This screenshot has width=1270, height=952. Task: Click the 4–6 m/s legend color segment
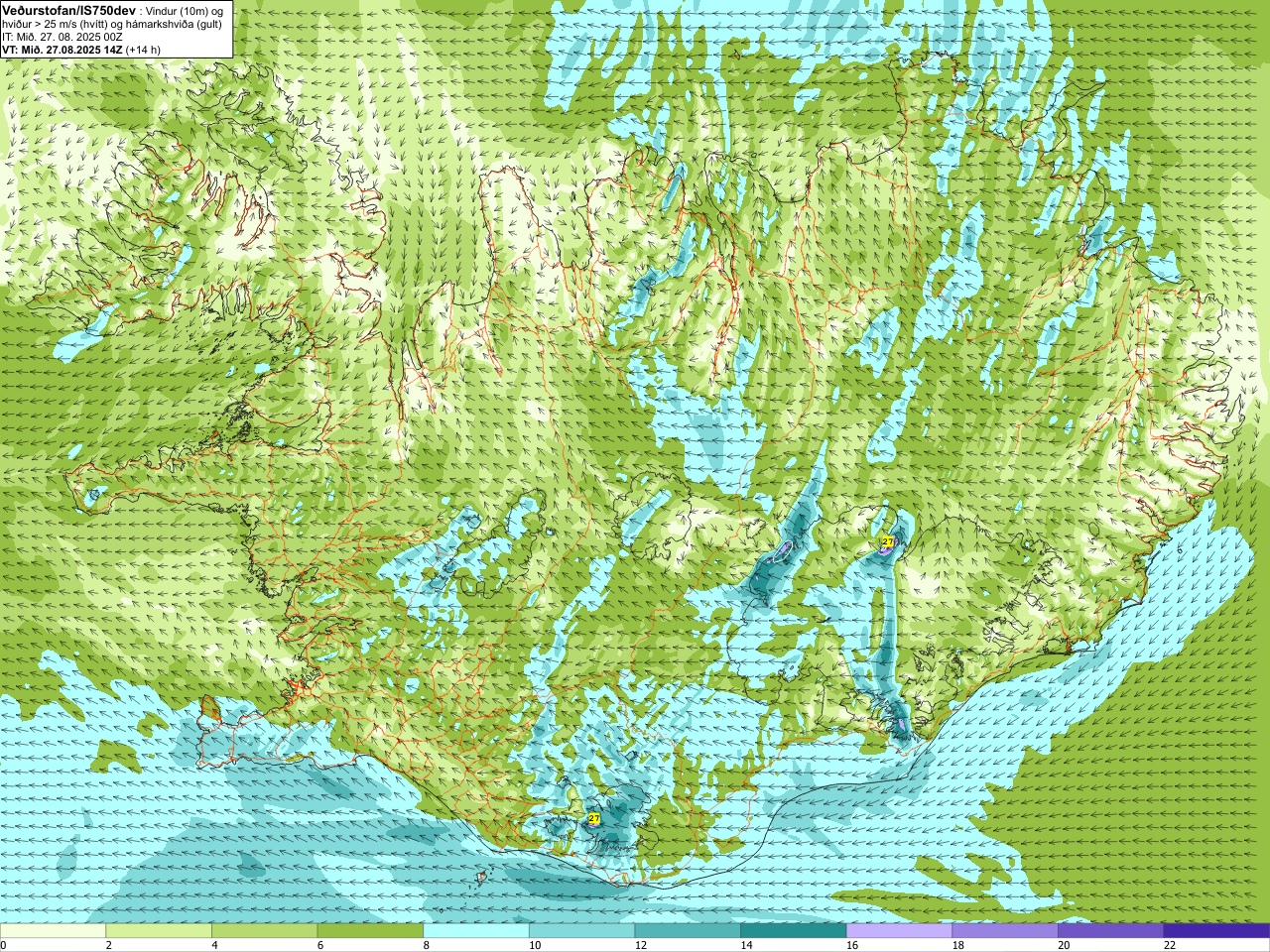pos(264,931)
